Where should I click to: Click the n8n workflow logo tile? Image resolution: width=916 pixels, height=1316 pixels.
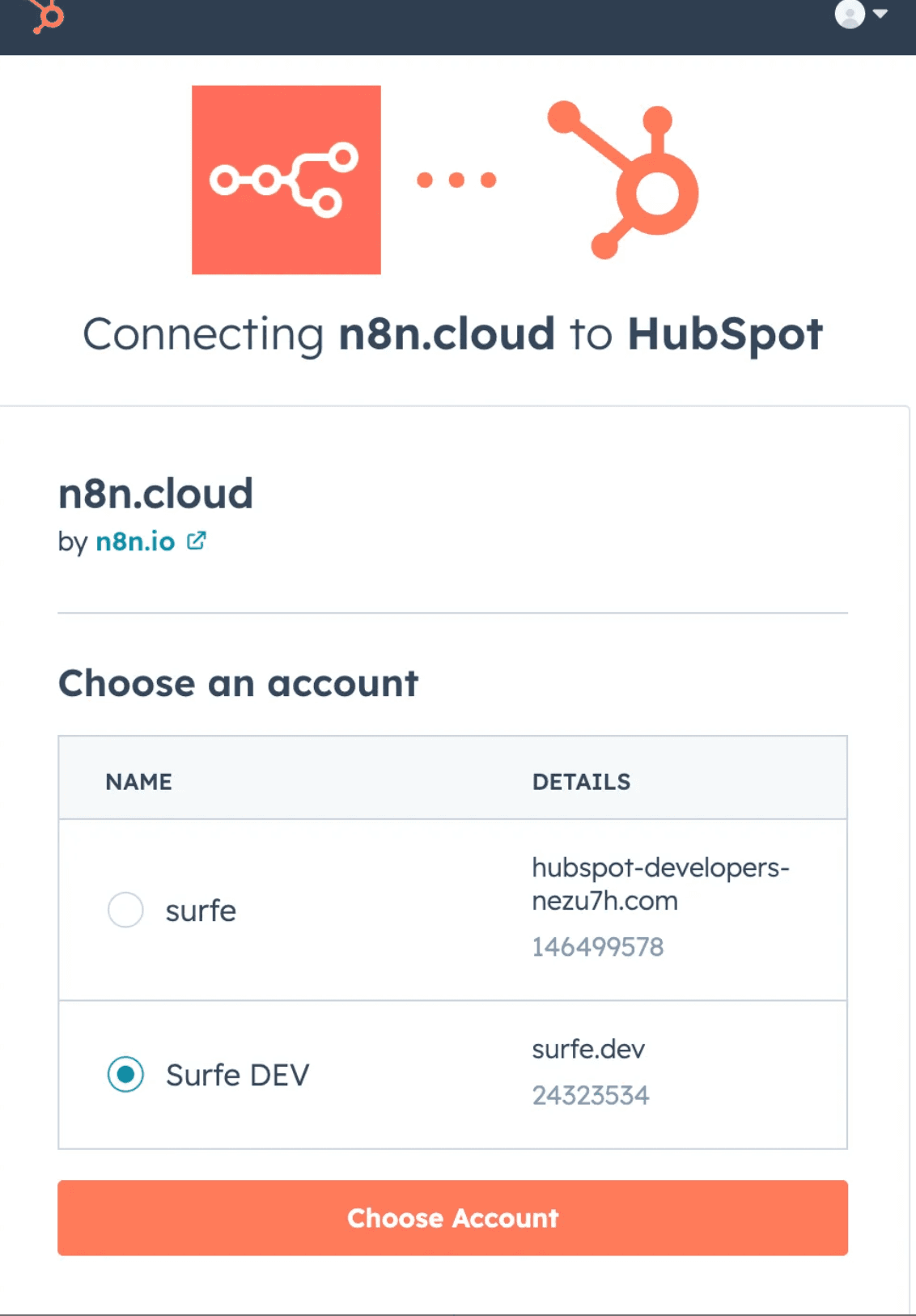point(286,180)
